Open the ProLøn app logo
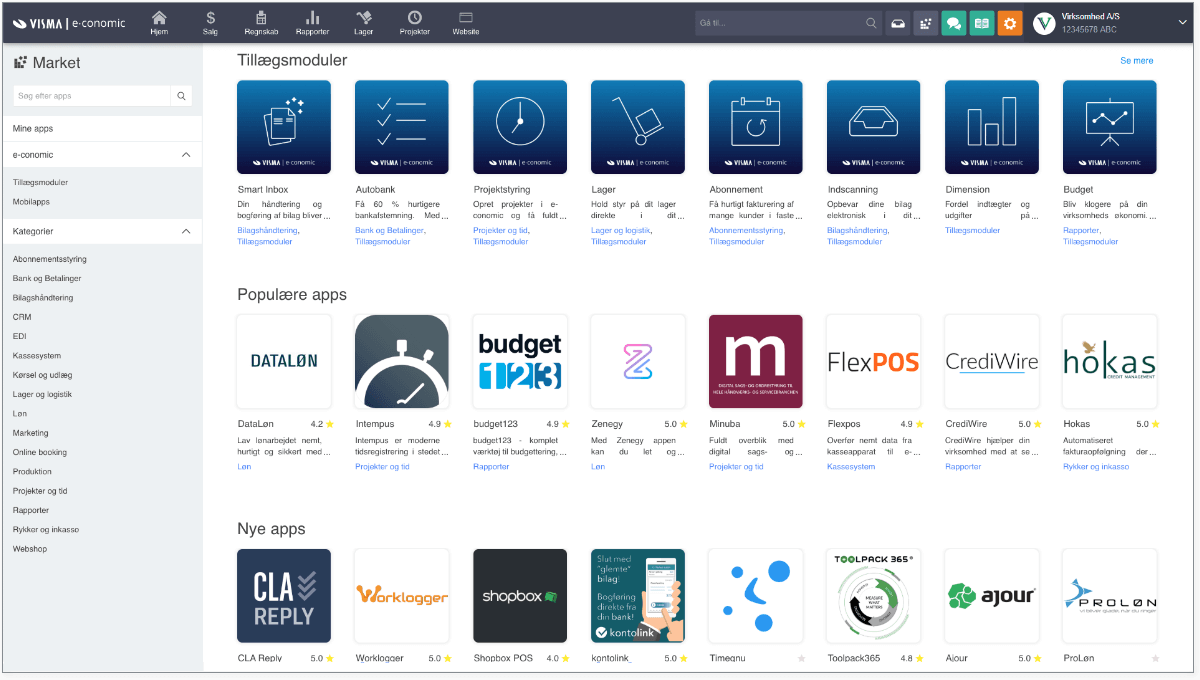Image resolution: width=1200 pixels, height=680 pixels. [x=1110, y=596]
